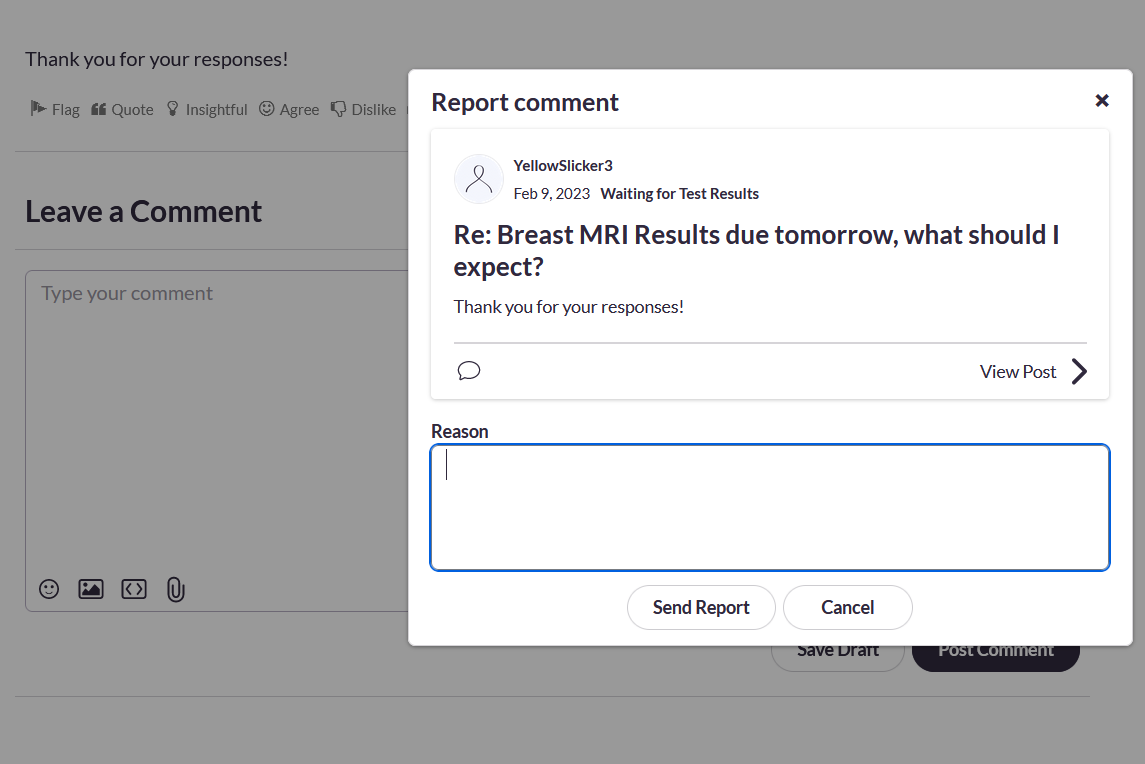Image resolution: width=1145 pixels, height=764 pixels.
Task: Open the YellowSlicker3 username link
Action: tap(562, 166)
